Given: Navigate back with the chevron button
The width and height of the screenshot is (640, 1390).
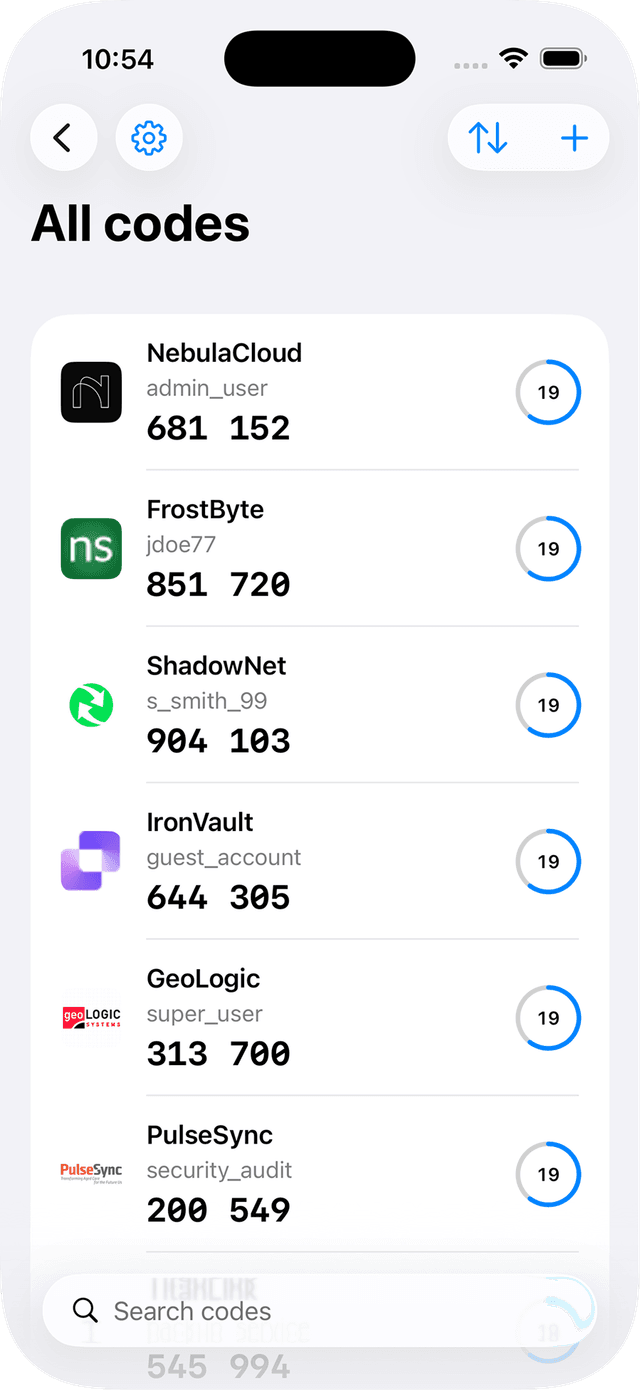Looking at the screenshot, I should click(x=64, y=138).
